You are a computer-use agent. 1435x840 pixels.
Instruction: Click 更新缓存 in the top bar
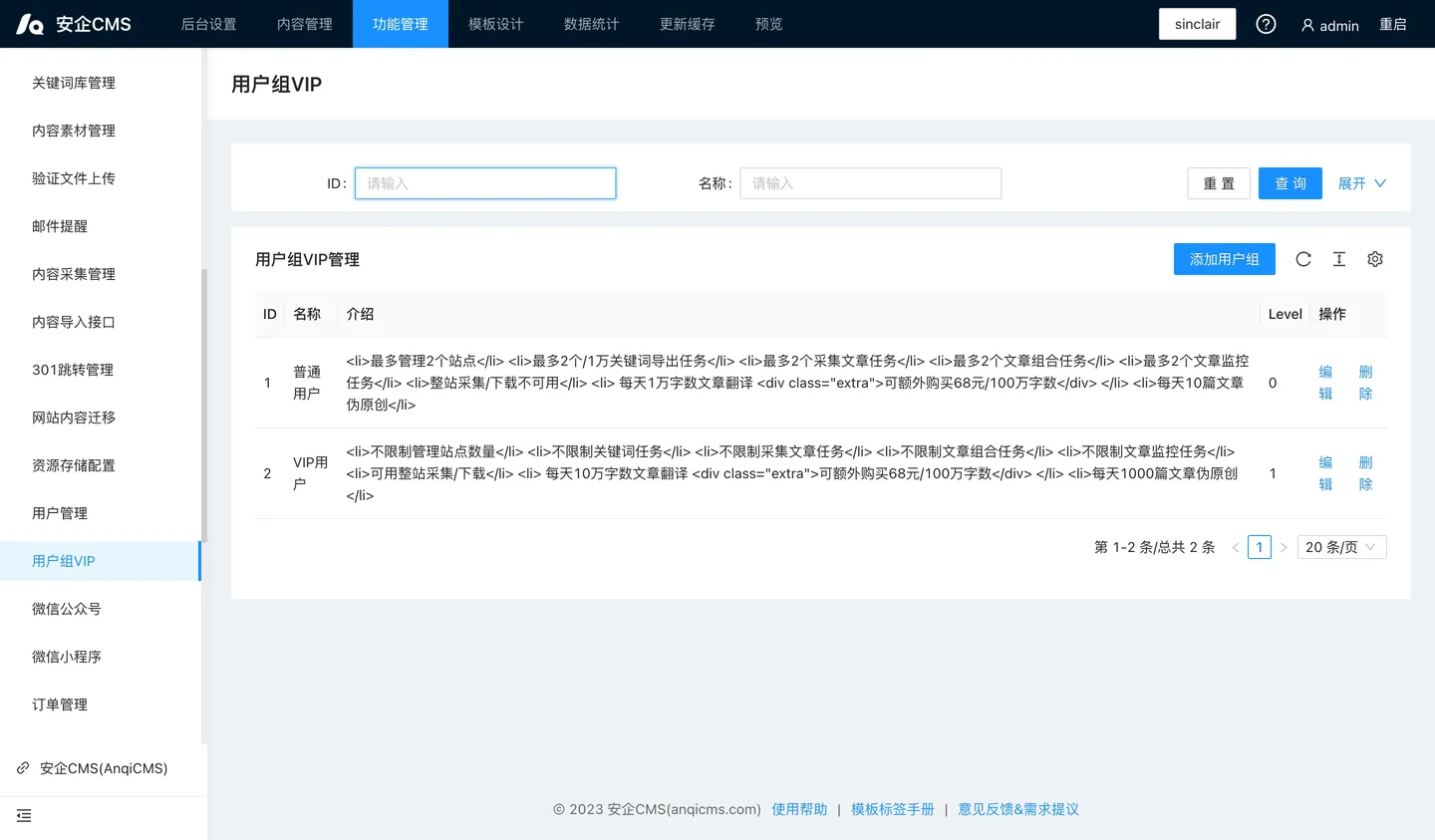tap(688, 24)
